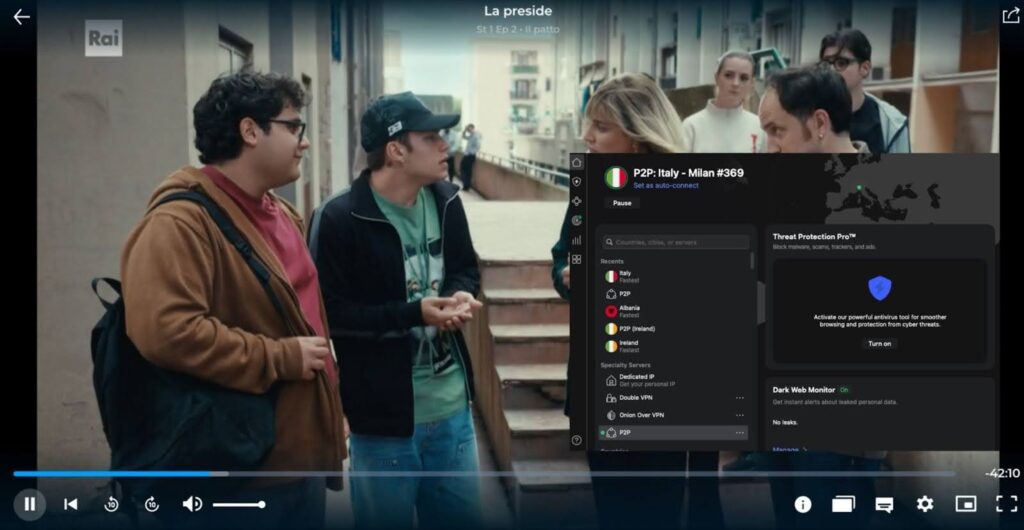Rewind 10 seconds
1024x530 pixels.
pyautogui.click(x=111, y=504)
